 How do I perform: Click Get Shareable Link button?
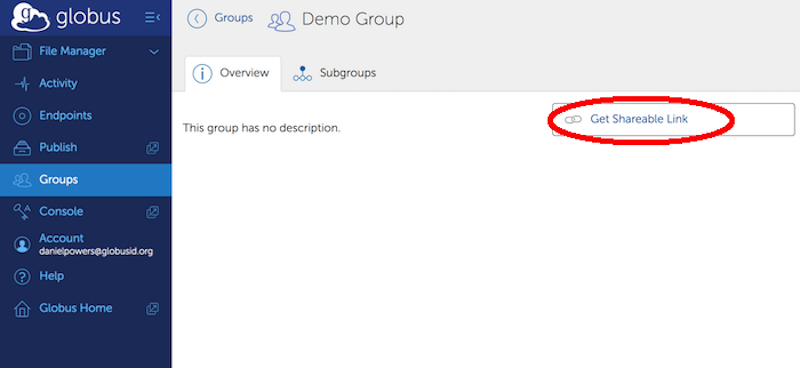click(673, 119)
